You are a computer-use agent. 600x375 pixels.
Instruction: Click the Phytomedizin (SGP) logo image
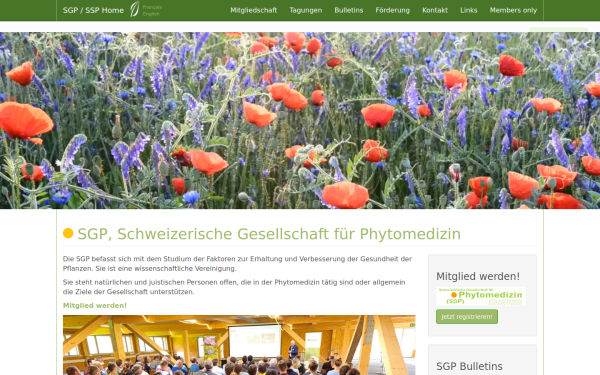point(481,296)
